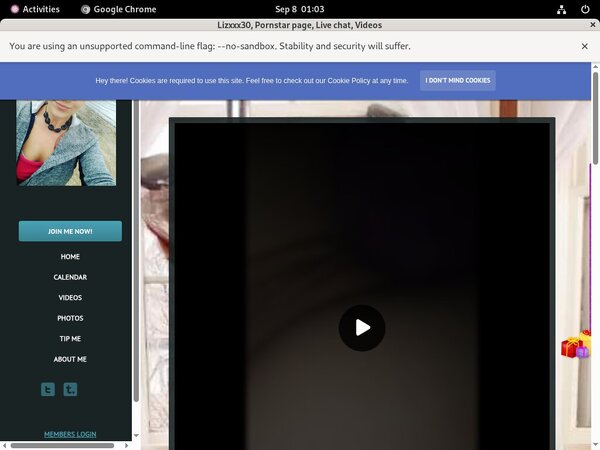This screenshot has height=450, width=600.
Task: Click the gift box icon at right edge
Action: coord(575,346)
